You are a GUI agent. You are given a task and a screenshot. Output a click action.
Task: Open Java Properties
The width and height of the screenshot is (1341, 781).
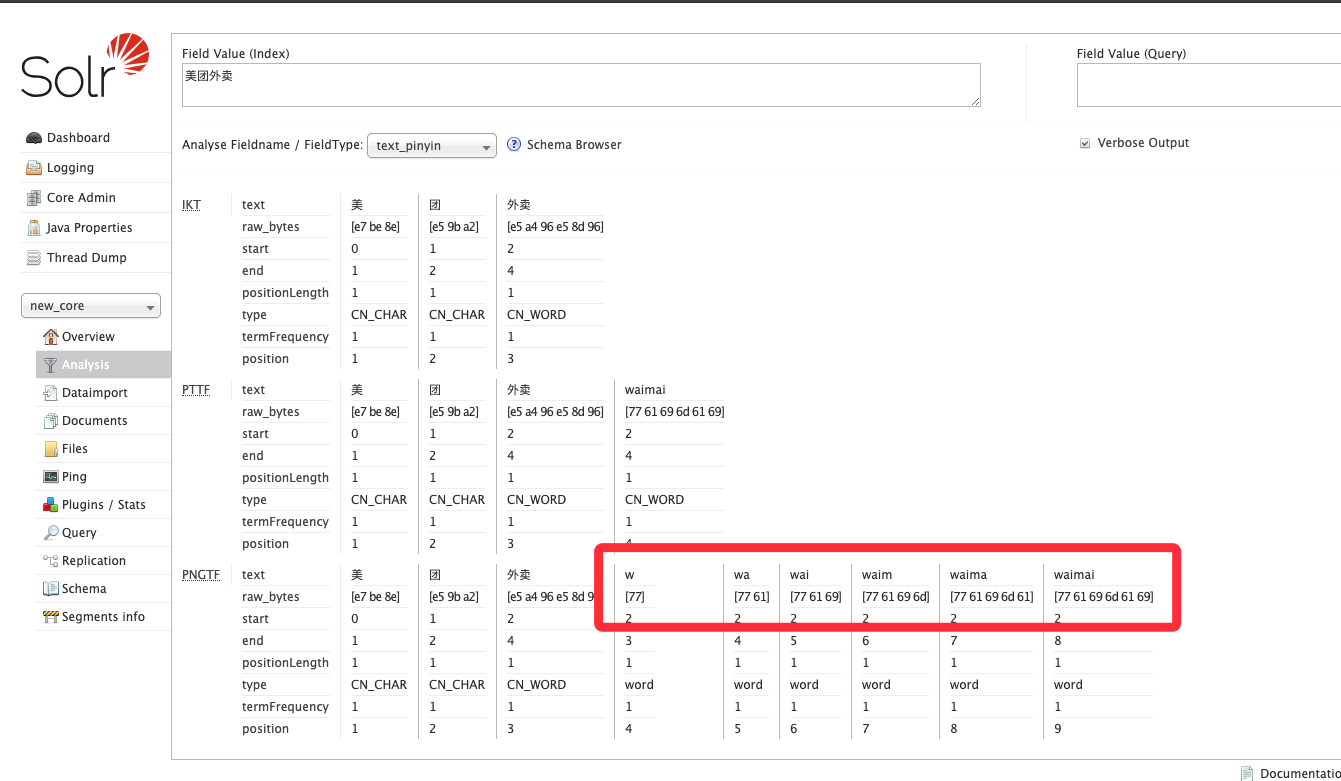89,228
